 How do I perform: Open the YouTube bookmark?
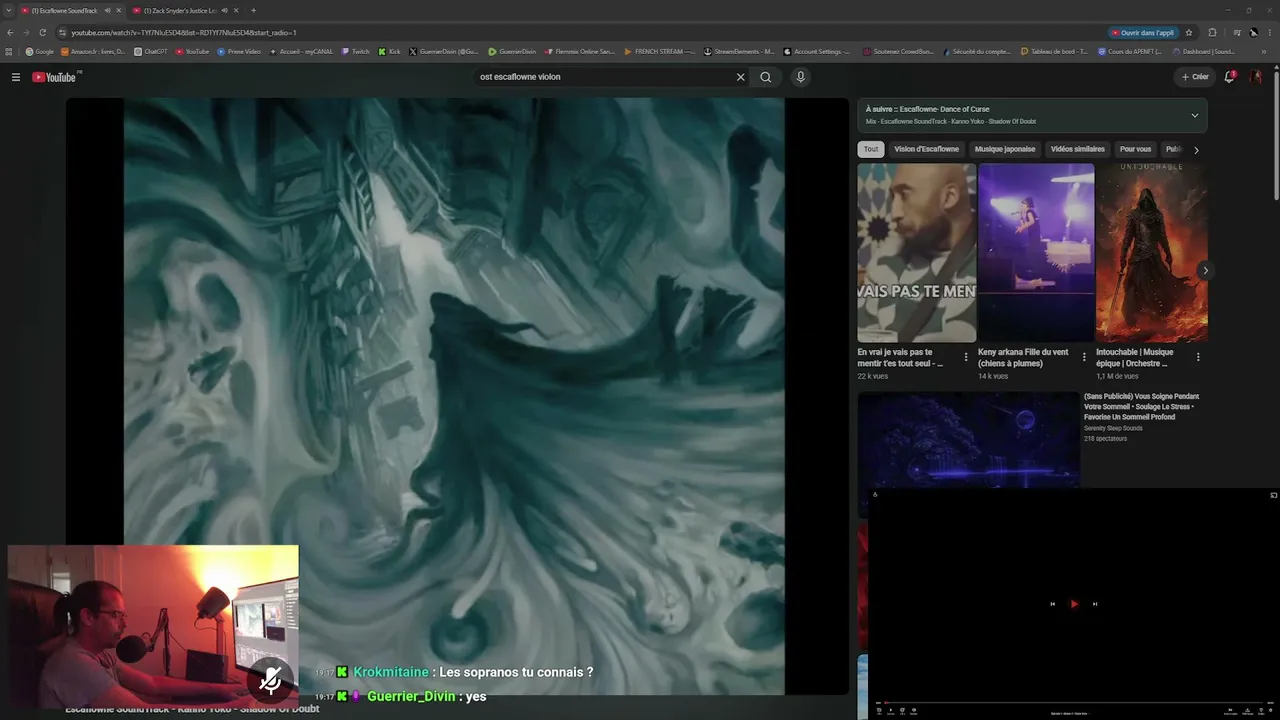[193, 51]
